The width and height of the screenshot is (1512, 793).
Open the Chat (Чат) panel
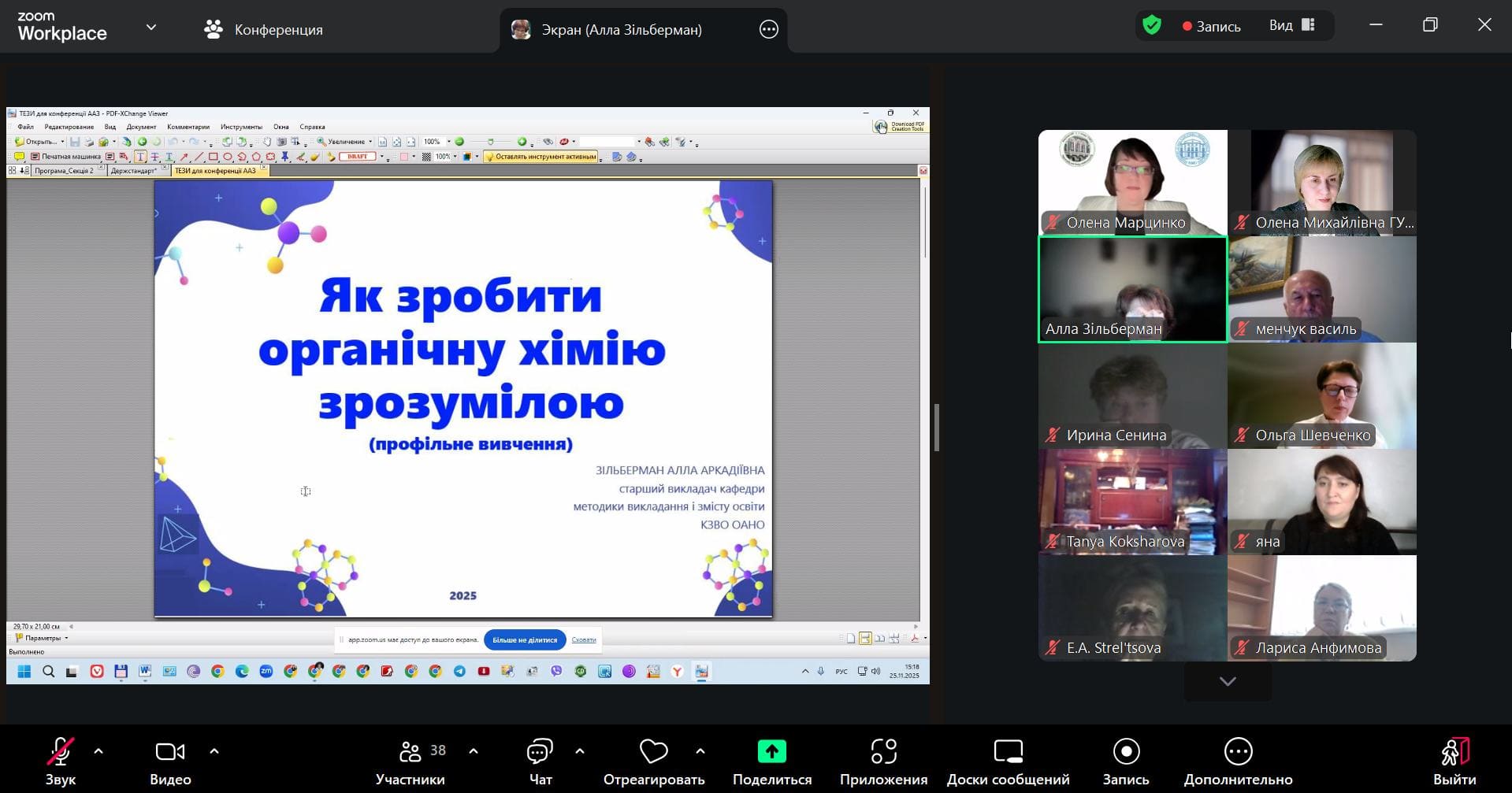click(540, 761)
